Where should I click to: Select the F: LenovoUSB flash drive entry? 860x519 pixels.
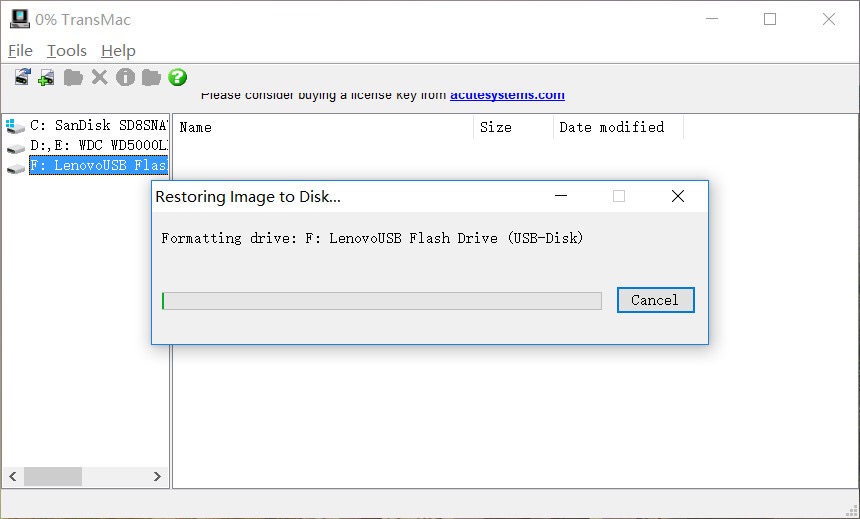(x=98, y=165)
